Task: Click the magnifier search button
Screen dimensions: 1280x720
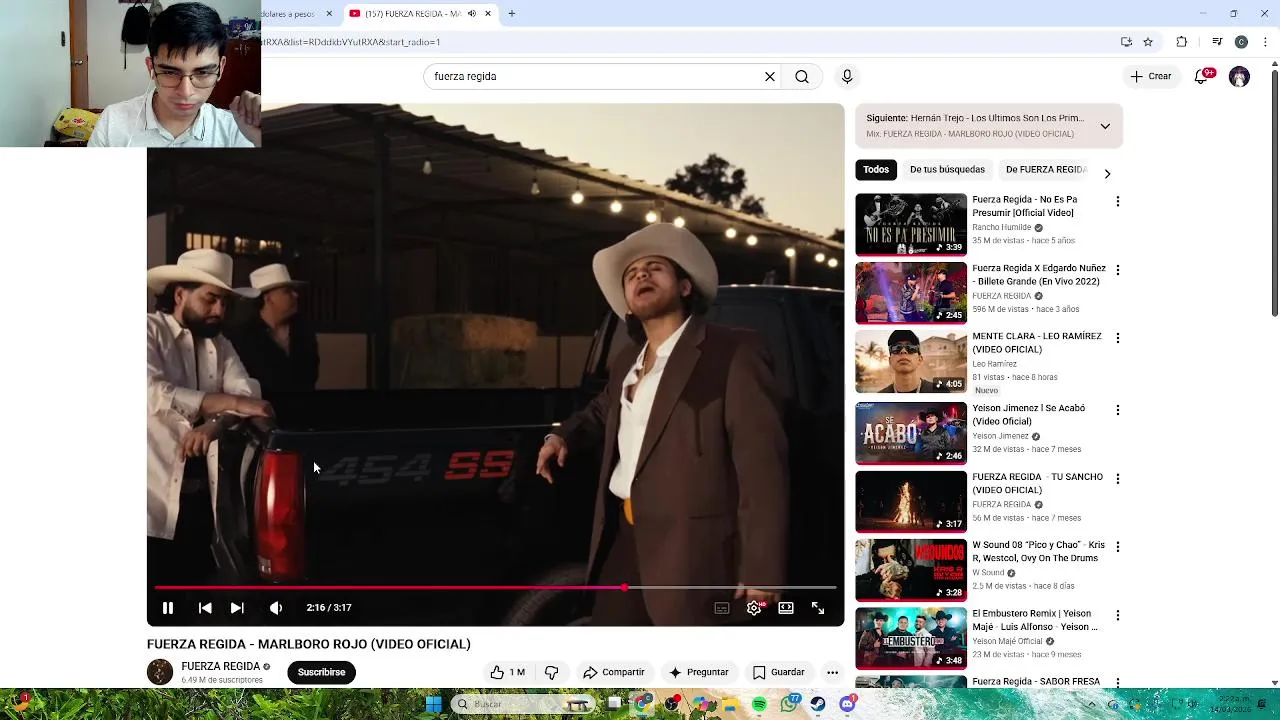Action: click(802, 76)
